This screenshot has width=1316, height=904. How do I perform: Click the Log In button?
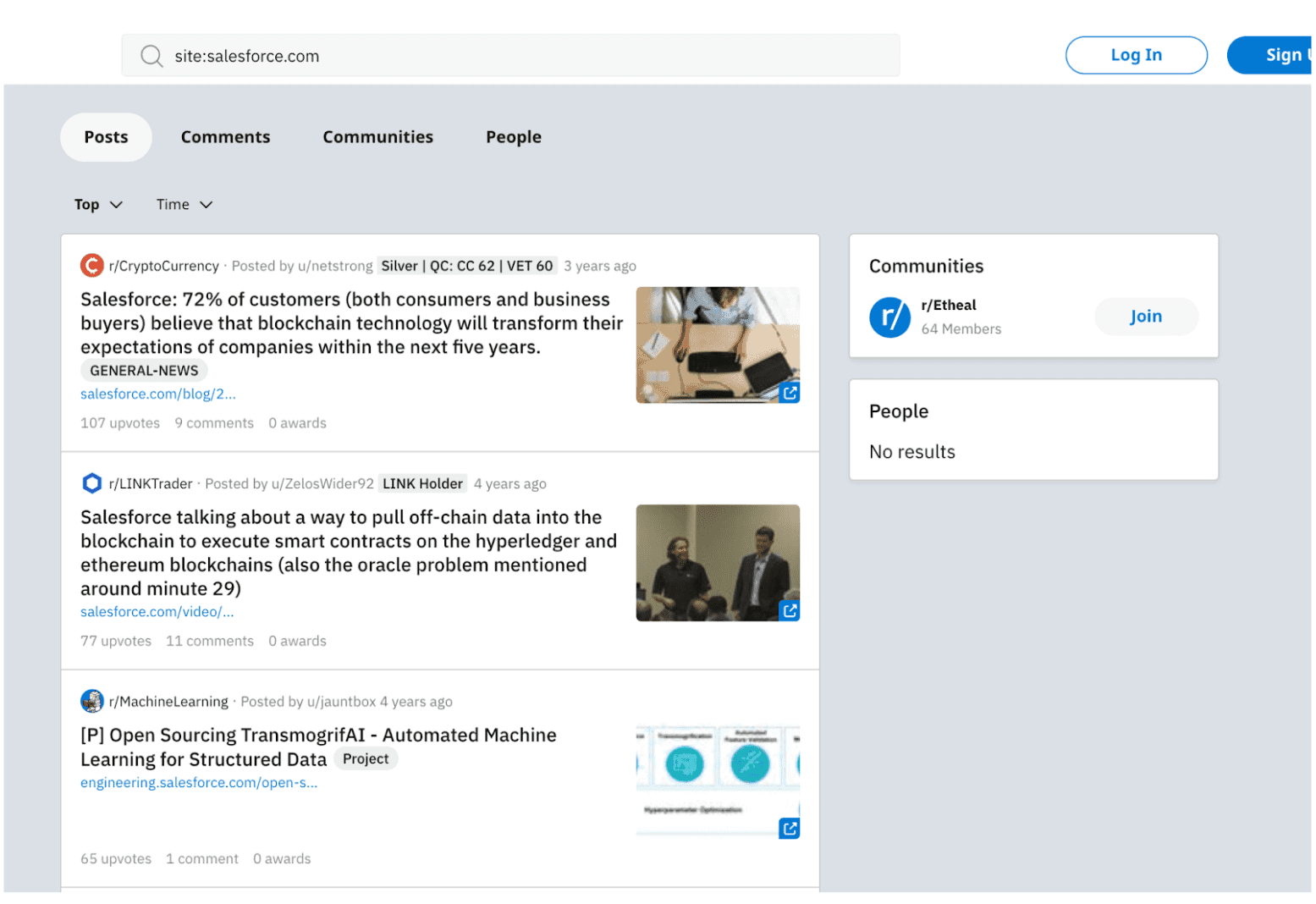pos(1135,55)
